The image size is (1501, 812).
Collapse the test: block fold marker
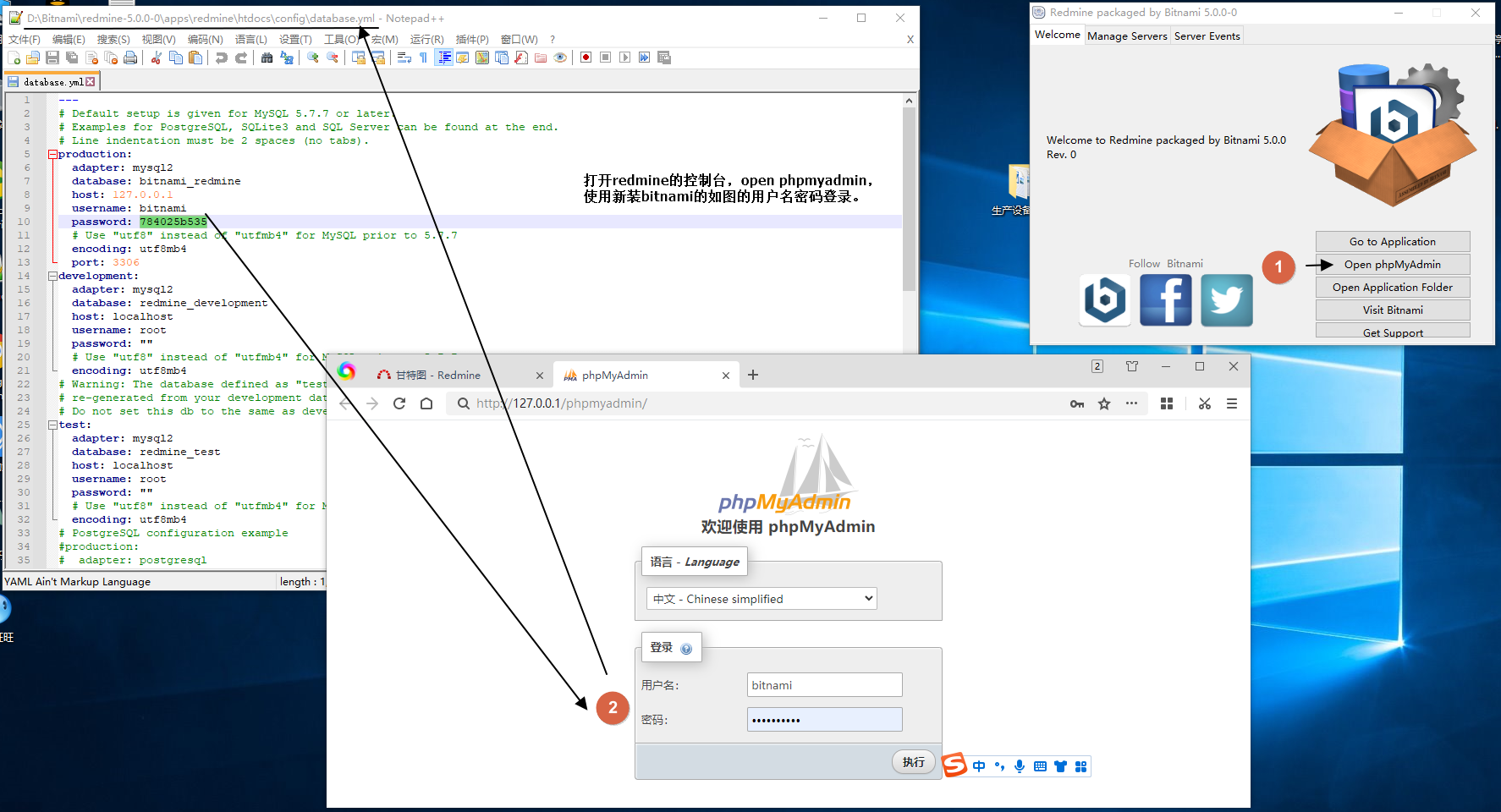click(52, 425)
